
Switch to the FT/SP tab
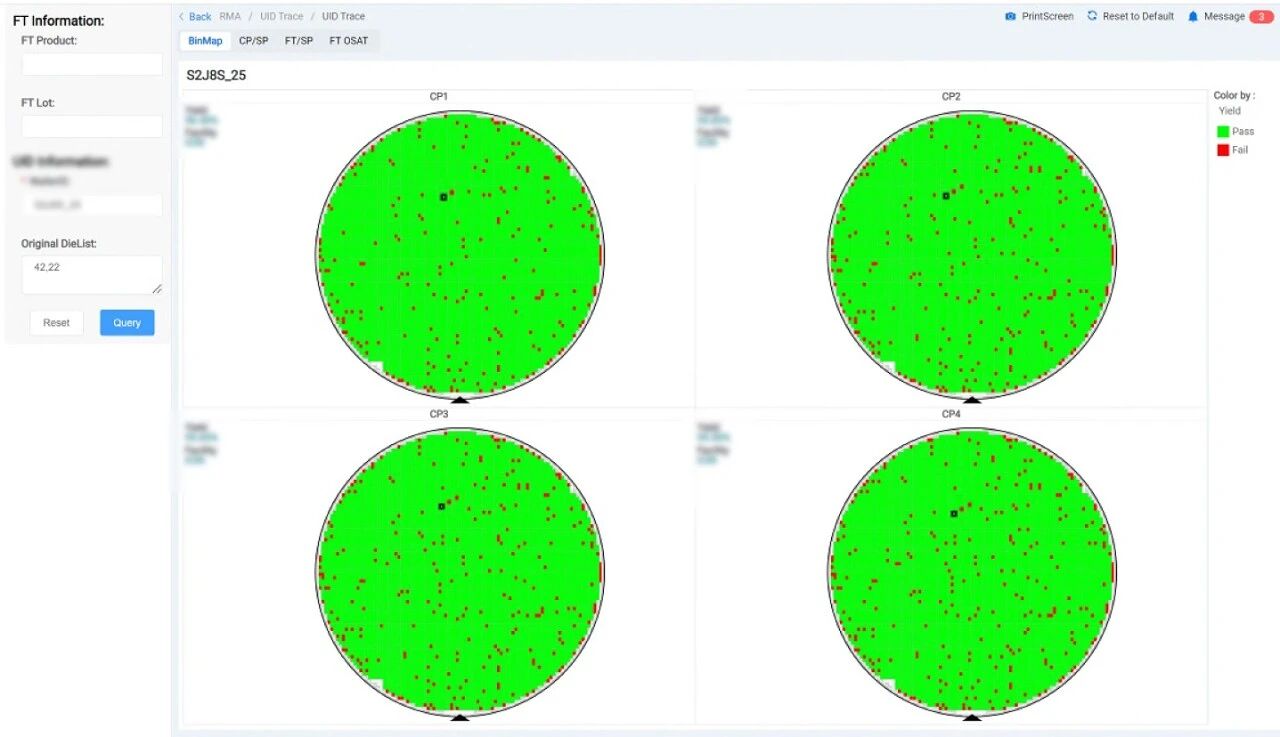click(298, 41)
